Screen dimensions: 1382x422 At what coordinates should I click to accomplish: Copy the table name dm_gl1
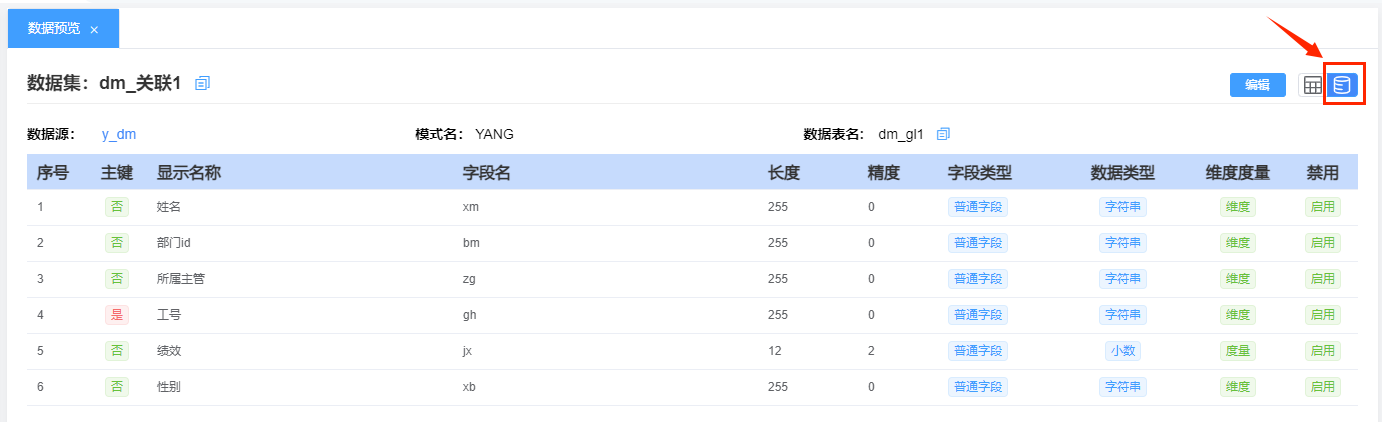pos(943,134)
